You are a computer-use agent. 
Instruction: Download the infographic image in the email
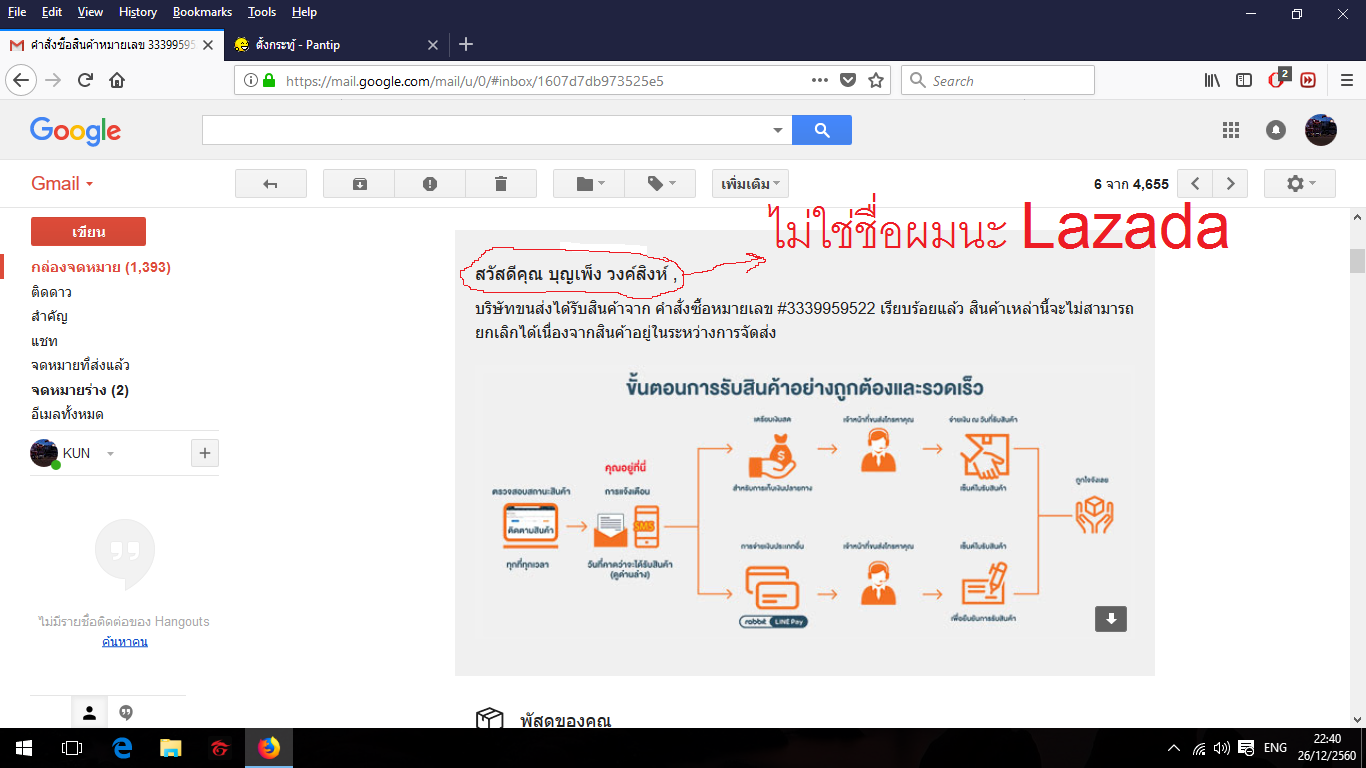(x=1111, y=619)
